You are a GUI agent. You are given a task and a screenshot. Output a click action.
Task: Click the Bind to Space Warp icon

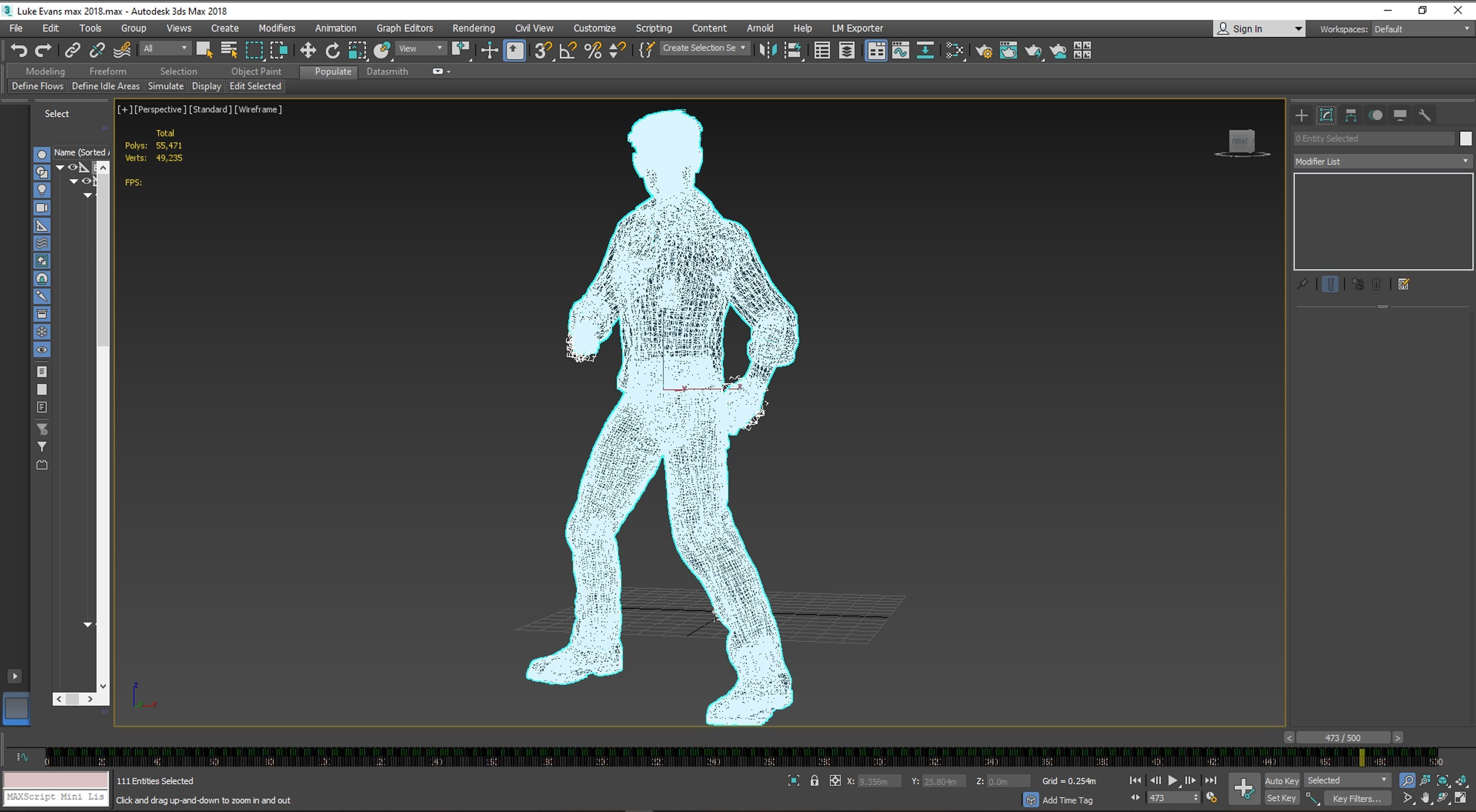122,50
